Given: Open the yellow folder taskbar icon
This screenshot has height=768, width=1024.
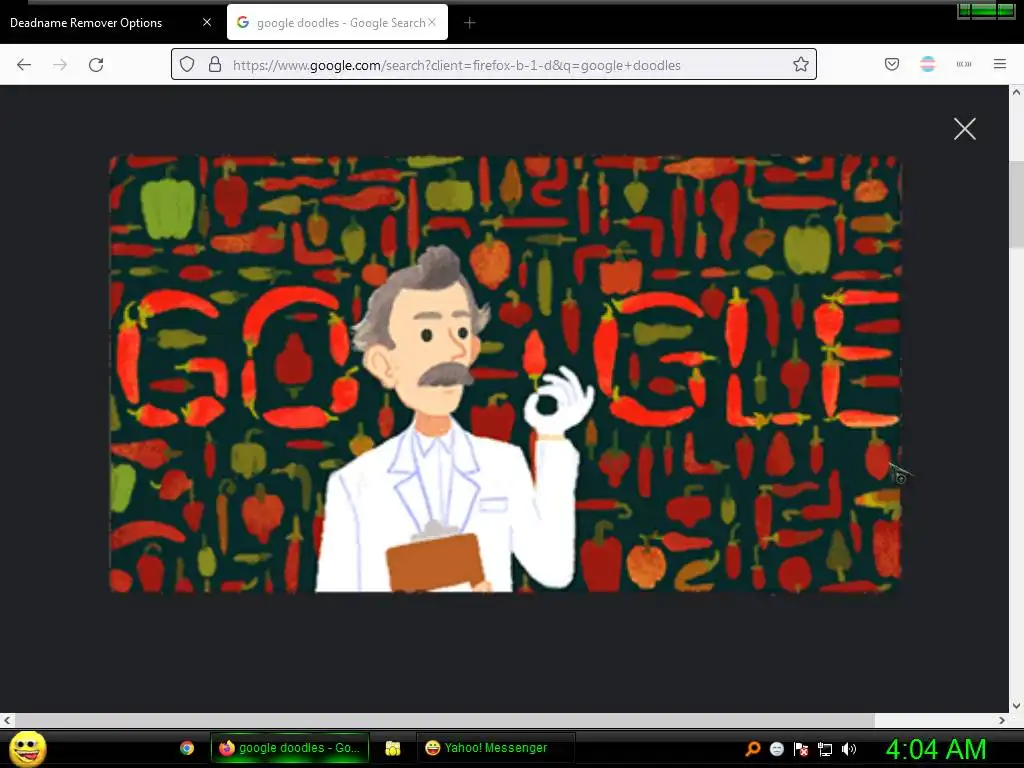Looking at the screenshot, I should 392,748.
